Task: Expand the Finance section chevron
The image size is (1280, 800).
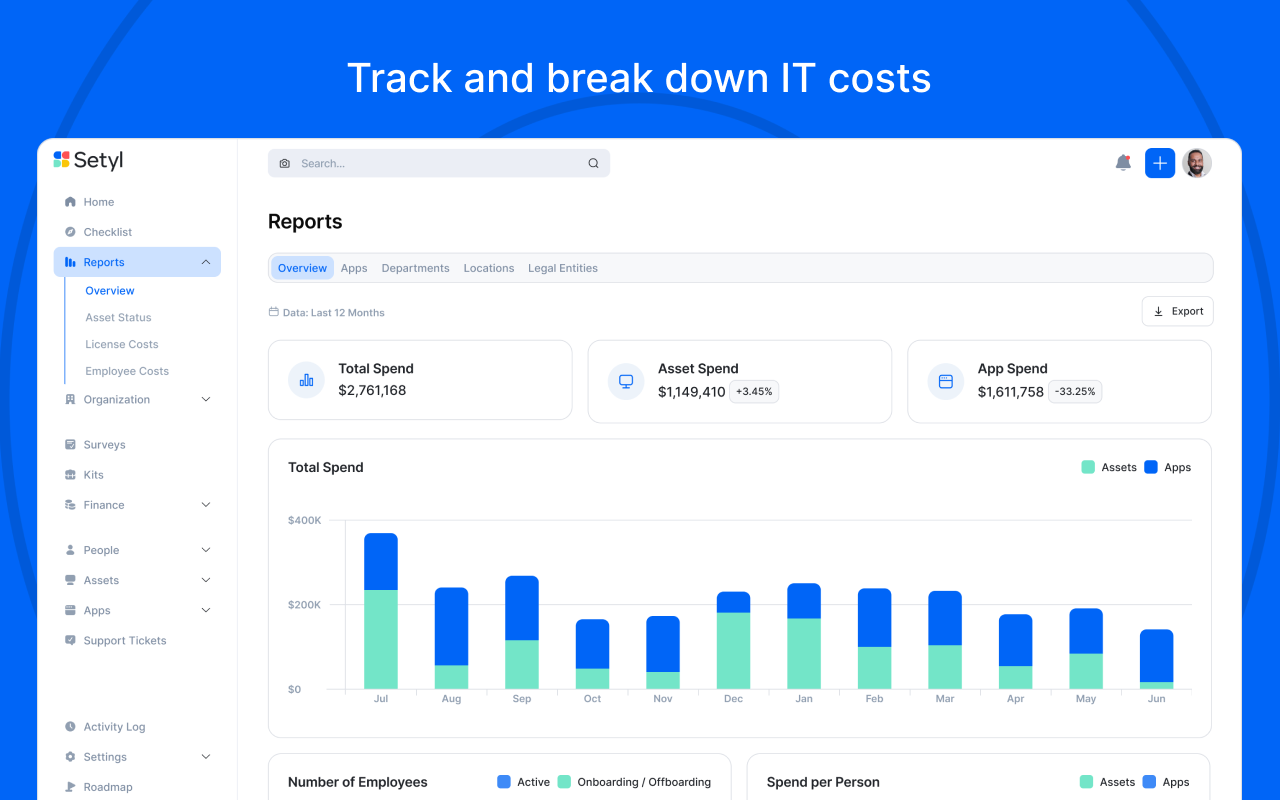Action: 206,505
